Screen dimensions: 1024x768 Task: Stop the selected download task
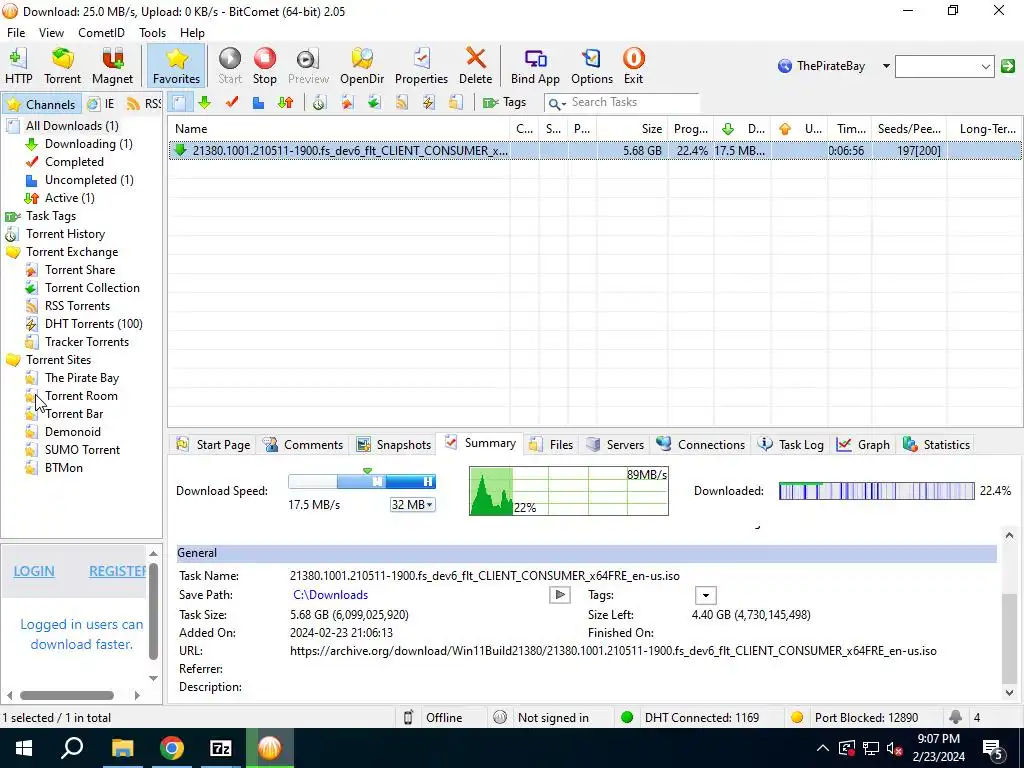click(x=264, y=66)
